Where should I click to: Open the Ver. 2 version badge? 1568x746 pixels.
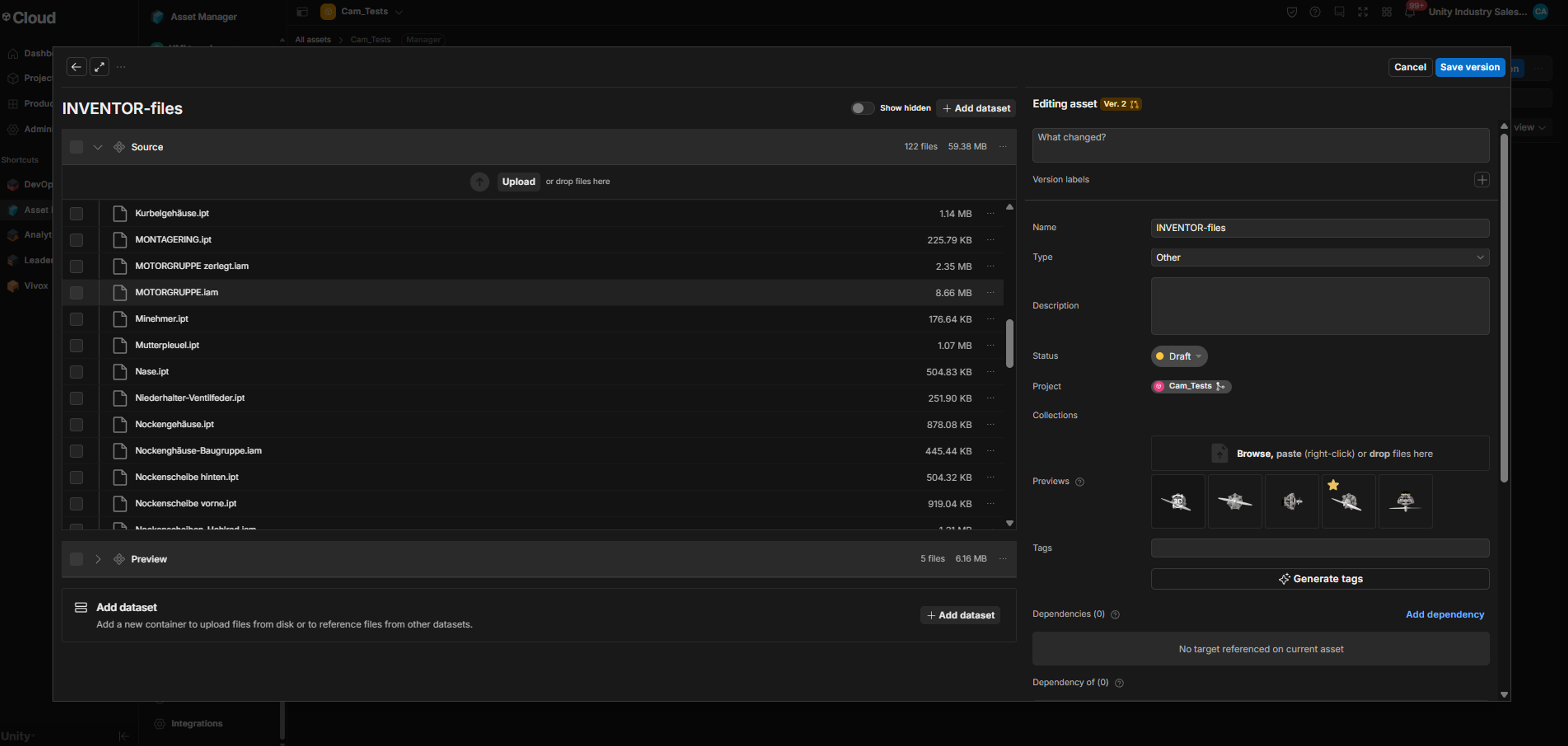(x=1120, y=104)
